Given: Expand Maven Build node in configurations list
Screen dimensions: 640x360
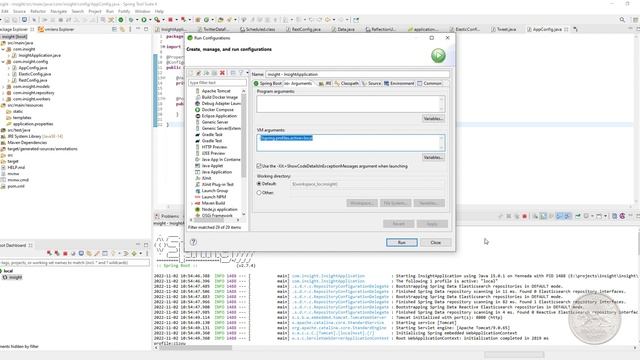Looking at the screenshot, I should [192, 203].
